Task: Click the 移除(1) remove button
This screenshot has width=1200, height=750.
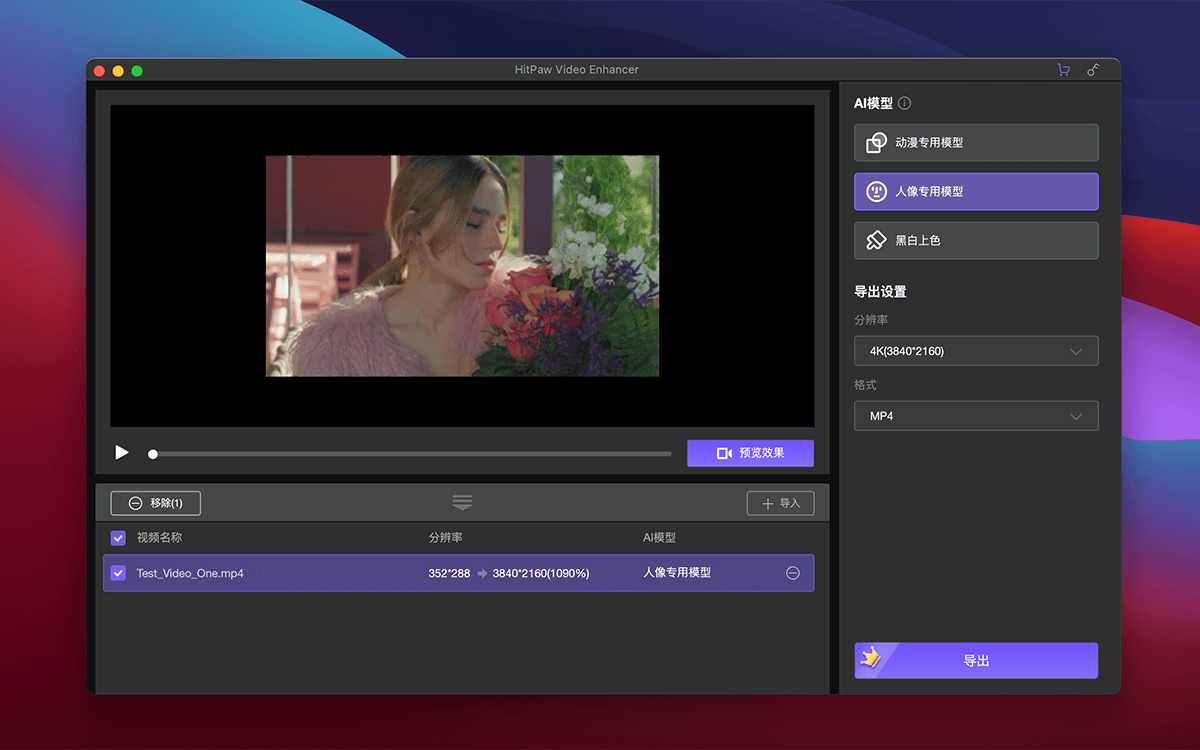Action: [155, 503]
